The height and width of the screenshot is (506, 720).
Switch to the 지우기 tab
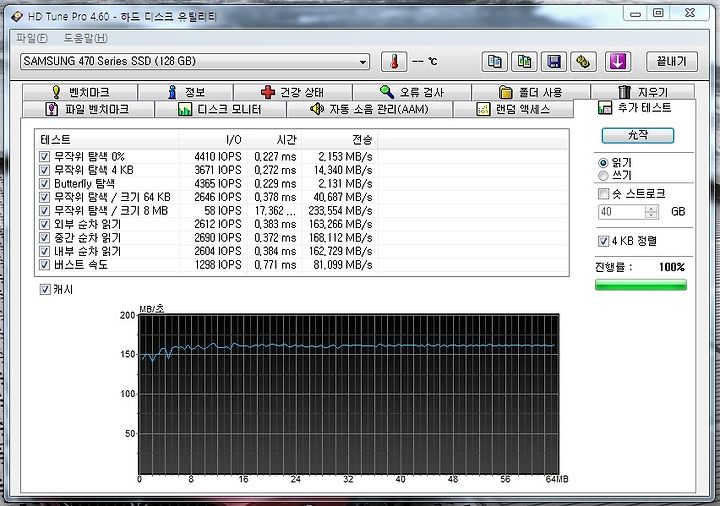(643, 92)
